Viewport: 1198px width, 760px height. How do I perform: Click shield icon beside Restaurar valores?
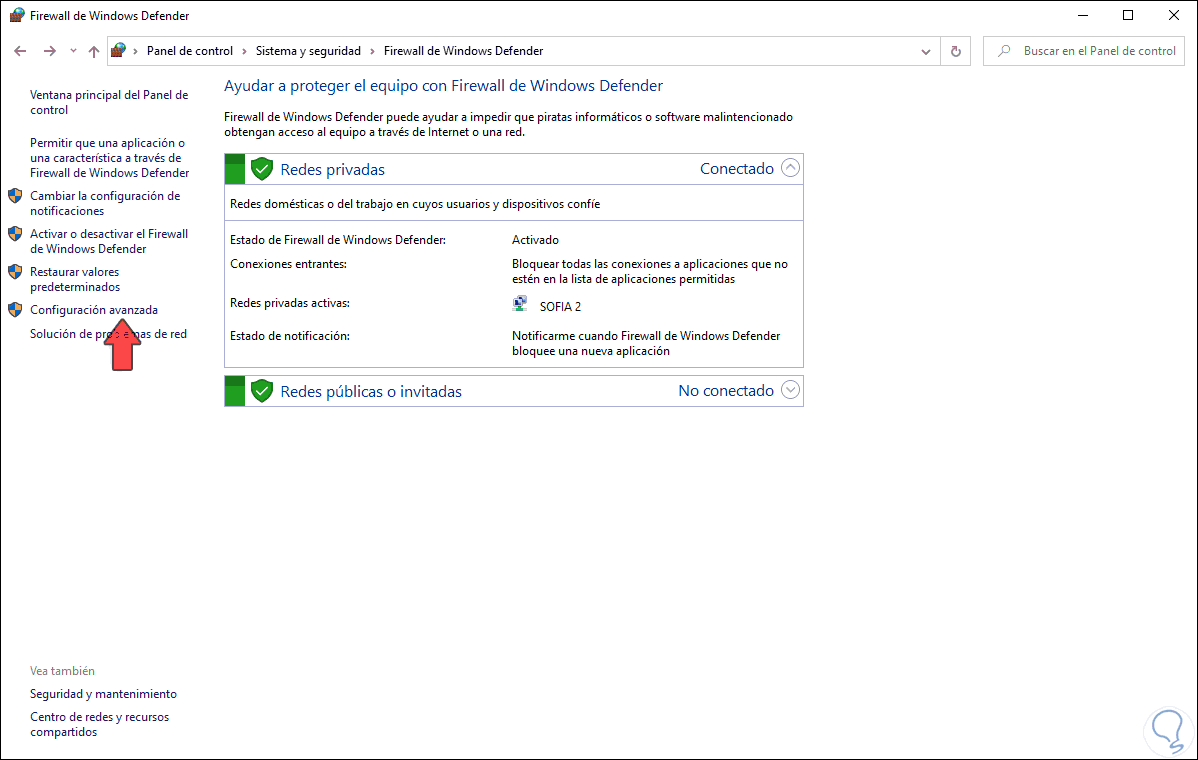coord(15,272)
